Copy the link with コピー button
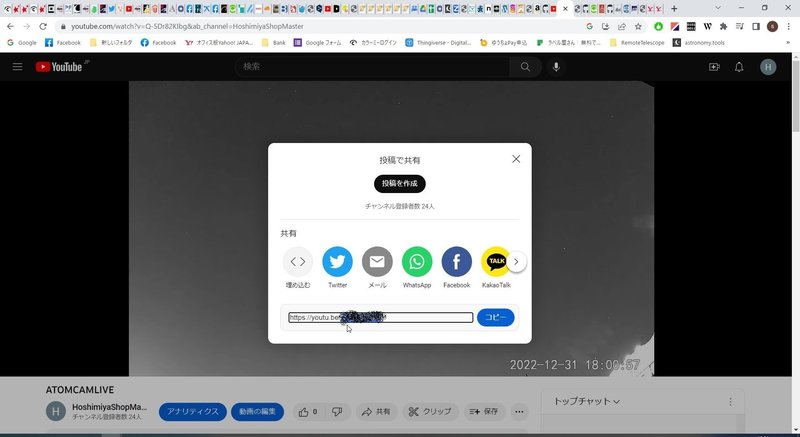 click(495, 318)
